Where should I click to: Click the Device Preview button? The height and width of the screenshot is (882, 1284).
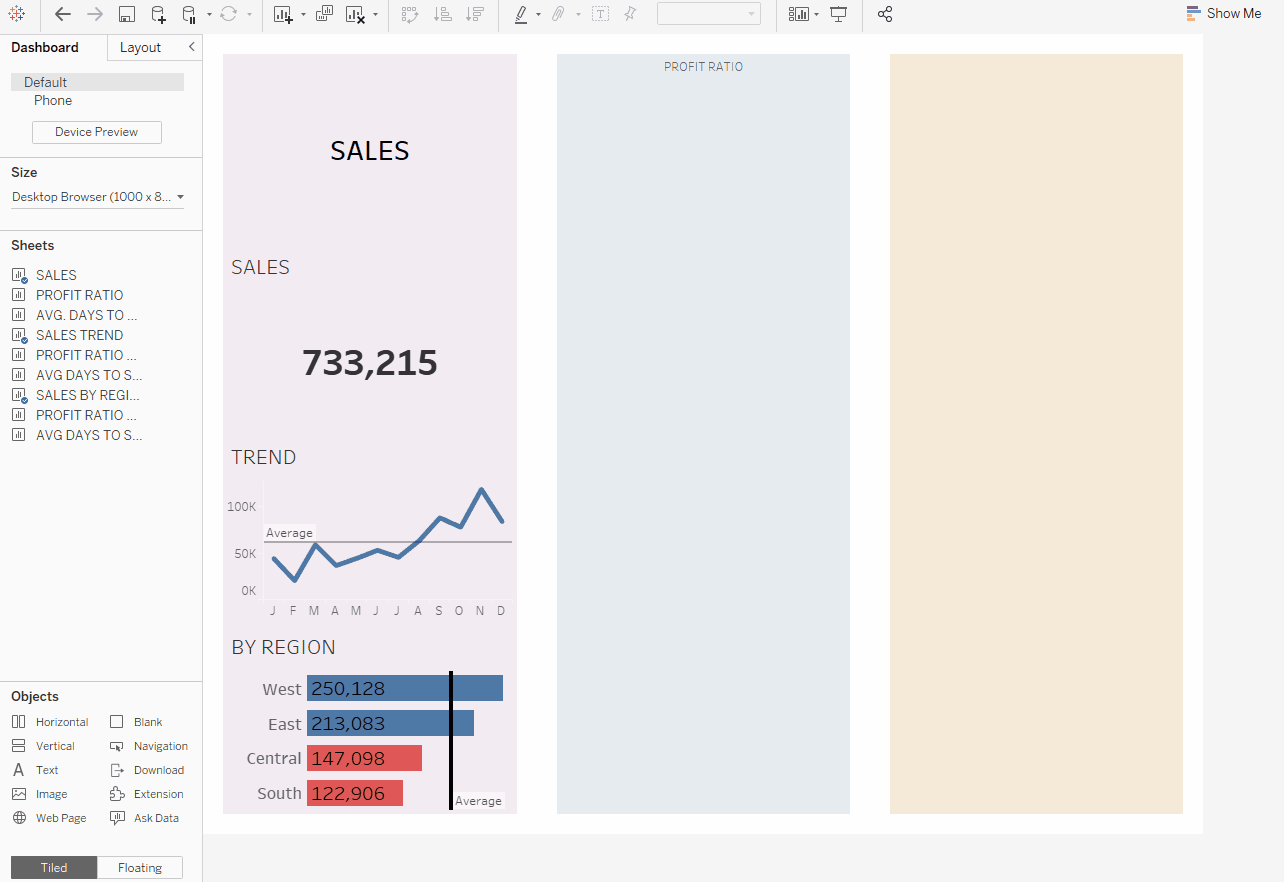(97, 132)
